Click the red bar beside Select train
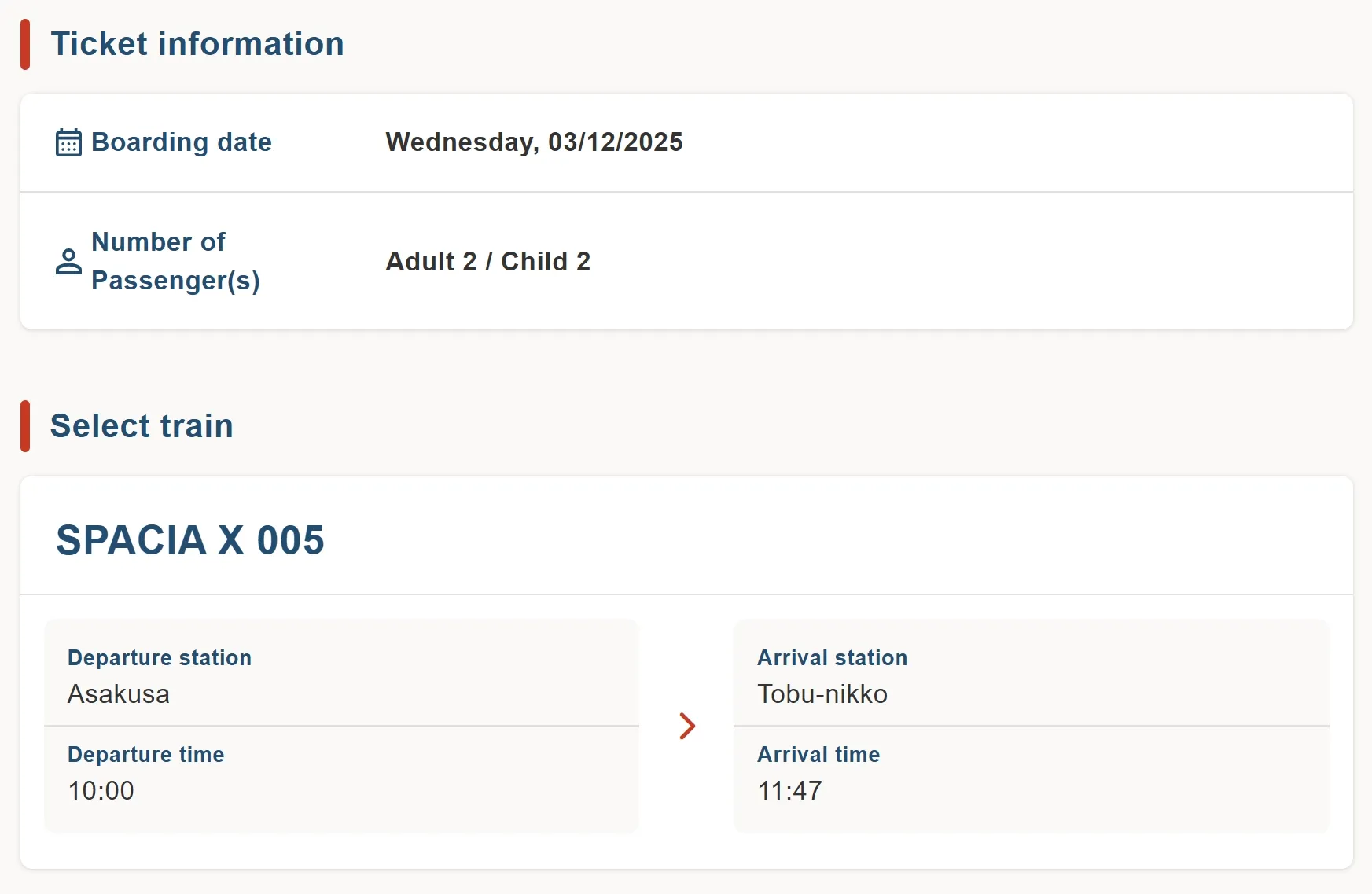 pos(25,426)
